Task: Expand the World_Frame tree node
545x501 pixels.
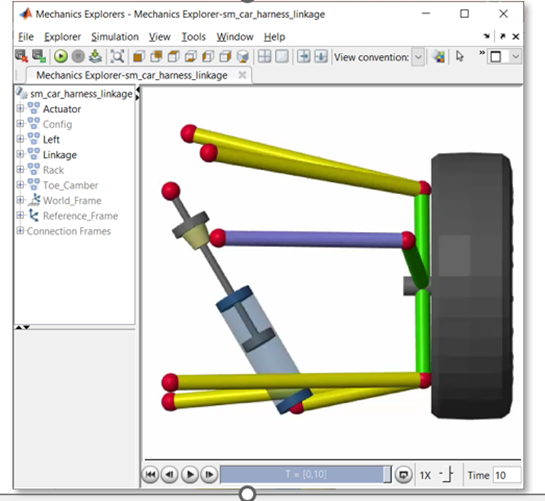Action: [x=20, y=200]
